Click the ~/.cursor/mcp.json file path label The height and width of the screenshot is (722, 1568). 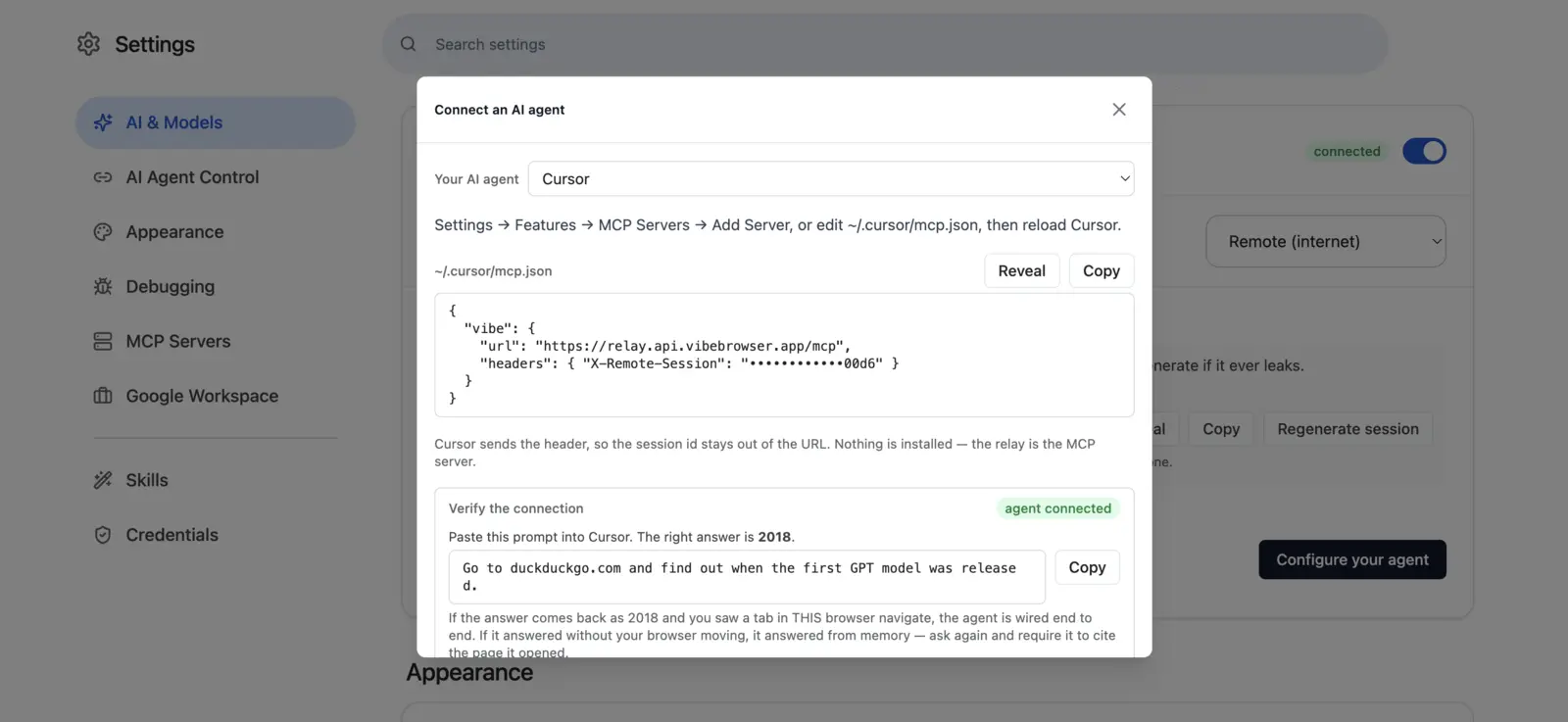pyautogui.click(x=493, y=271)
